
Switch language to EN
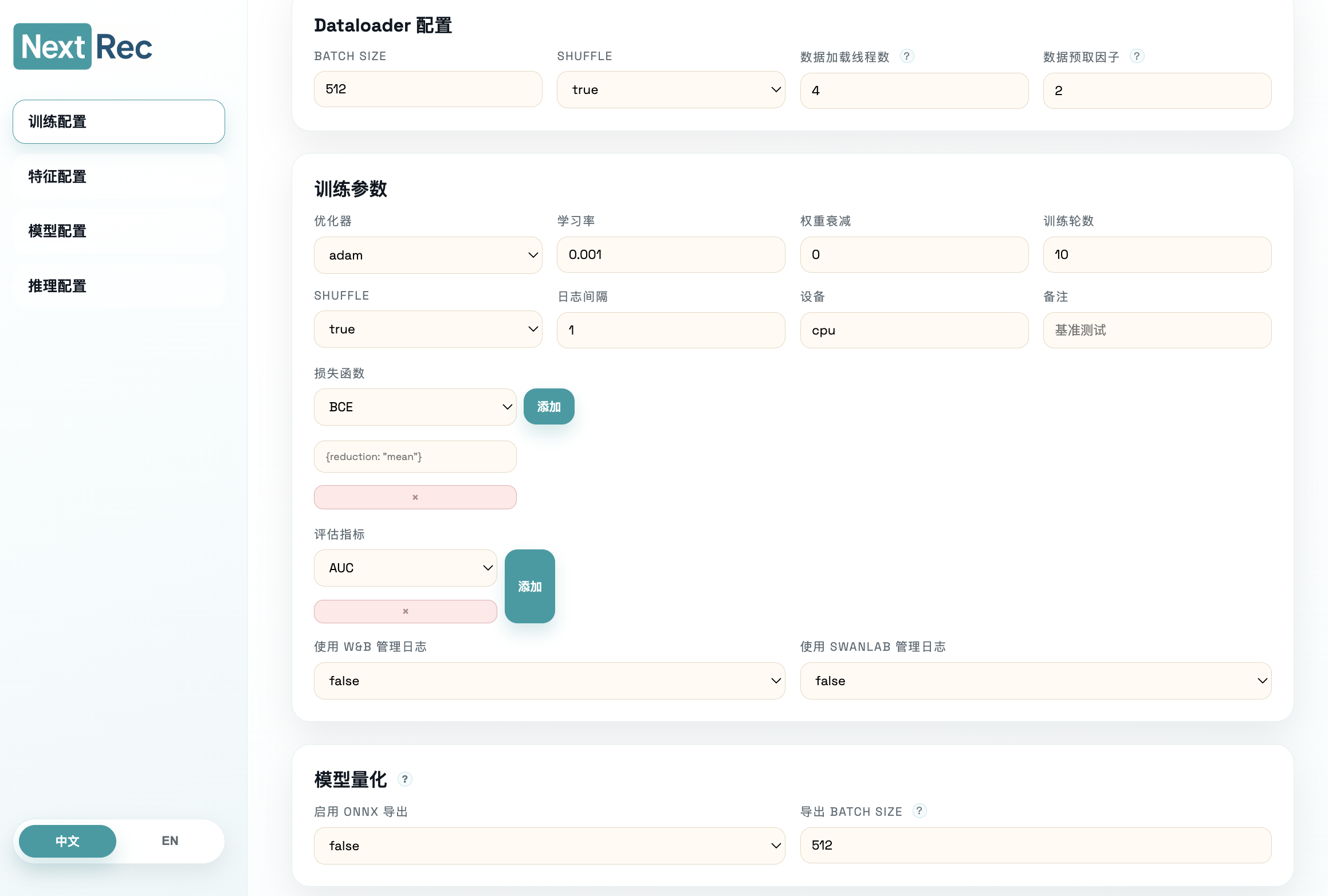click(x=170, y=841)
